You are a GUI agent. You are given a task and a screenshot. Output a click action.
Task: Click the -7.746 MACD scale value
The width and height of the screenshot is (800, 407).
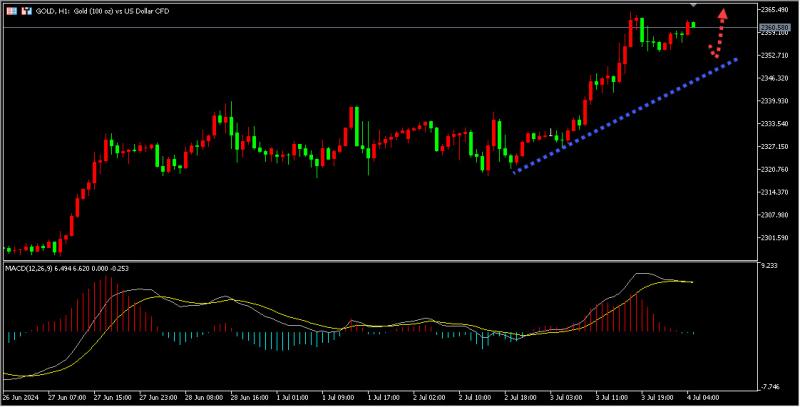771,387
